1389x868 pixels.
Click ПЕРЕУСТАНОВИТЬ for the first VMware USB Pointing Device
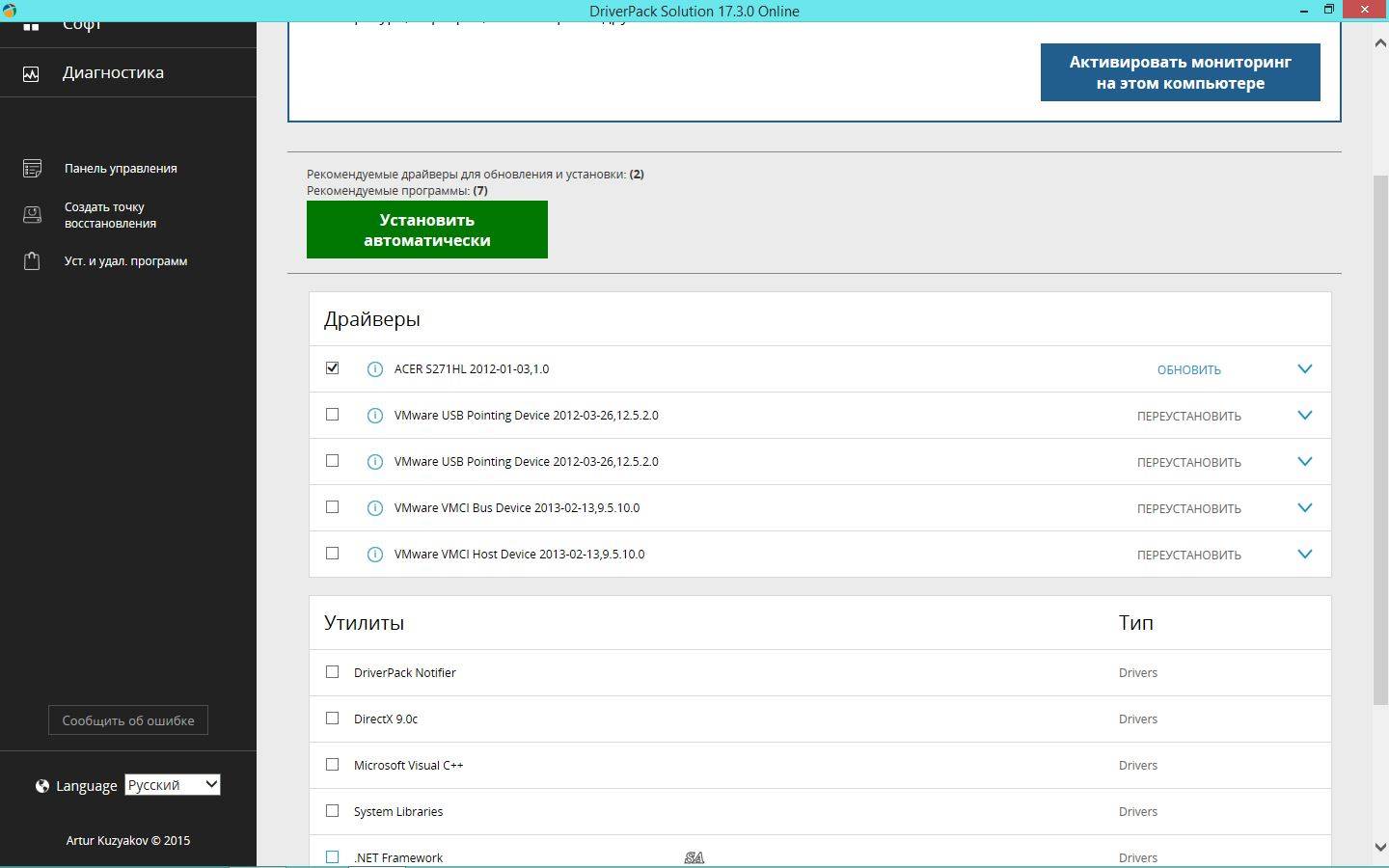coord(1189,417)
